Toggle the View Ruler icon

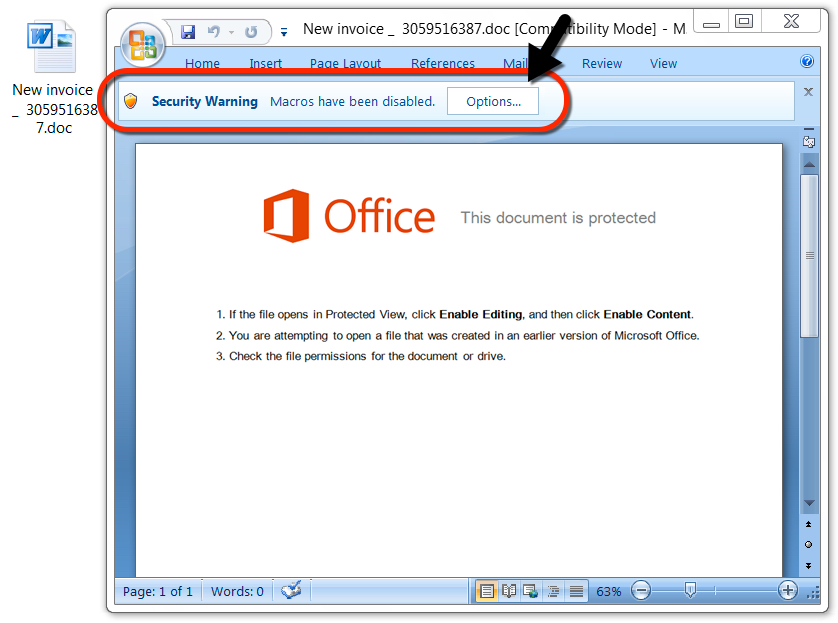point(809,142)
